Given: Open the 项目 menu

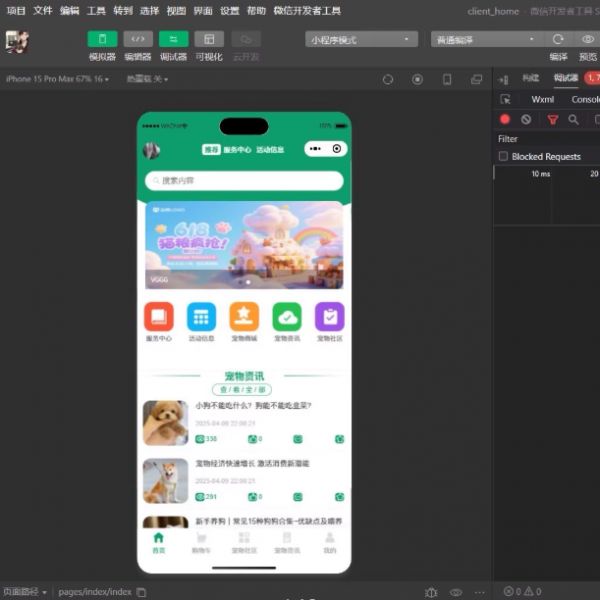Looking at the screenshot, I should click(16, 11).
